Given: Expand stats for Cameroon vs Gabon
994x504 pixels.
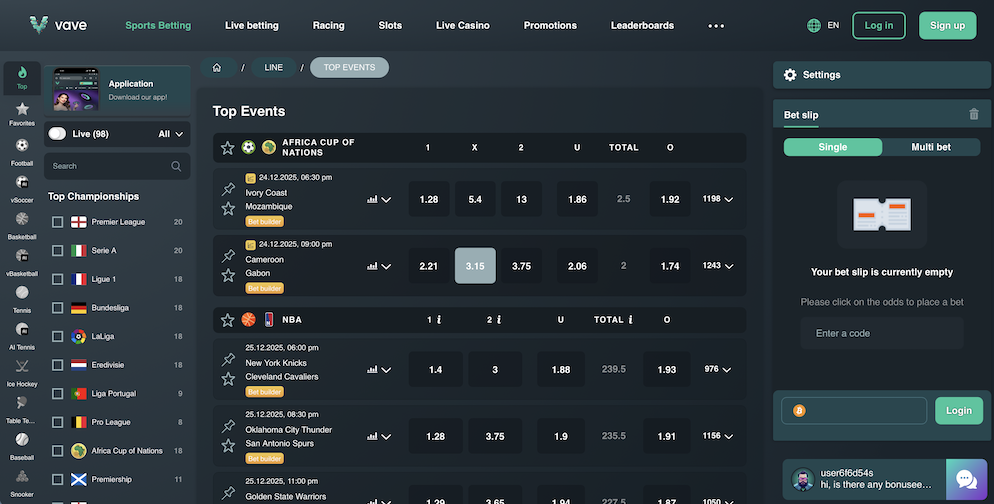Looking at the screenshot, I should (x=379, y=266).
